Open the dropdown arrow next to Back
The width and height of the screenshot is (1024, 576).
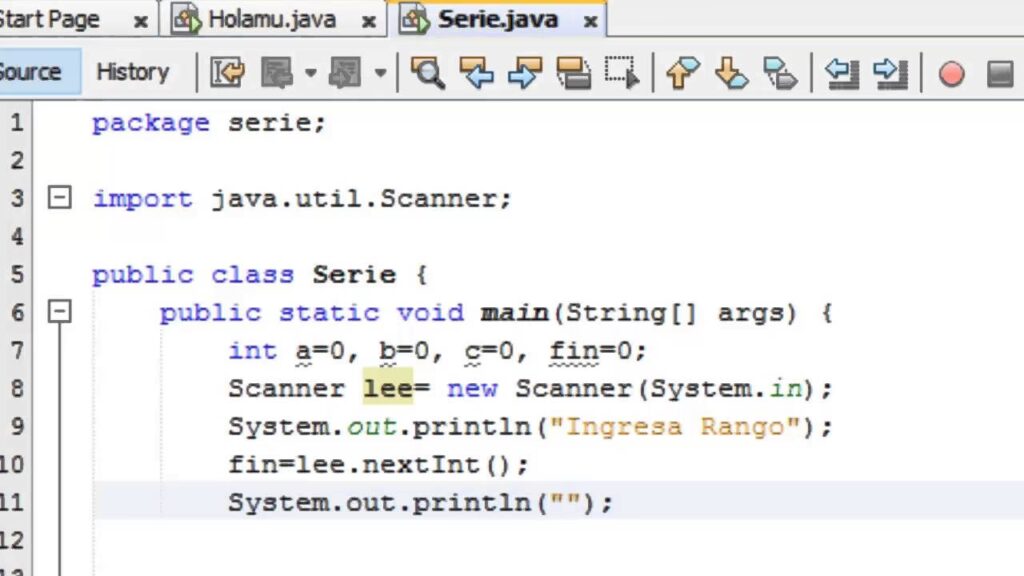click(x=310, y=73)
